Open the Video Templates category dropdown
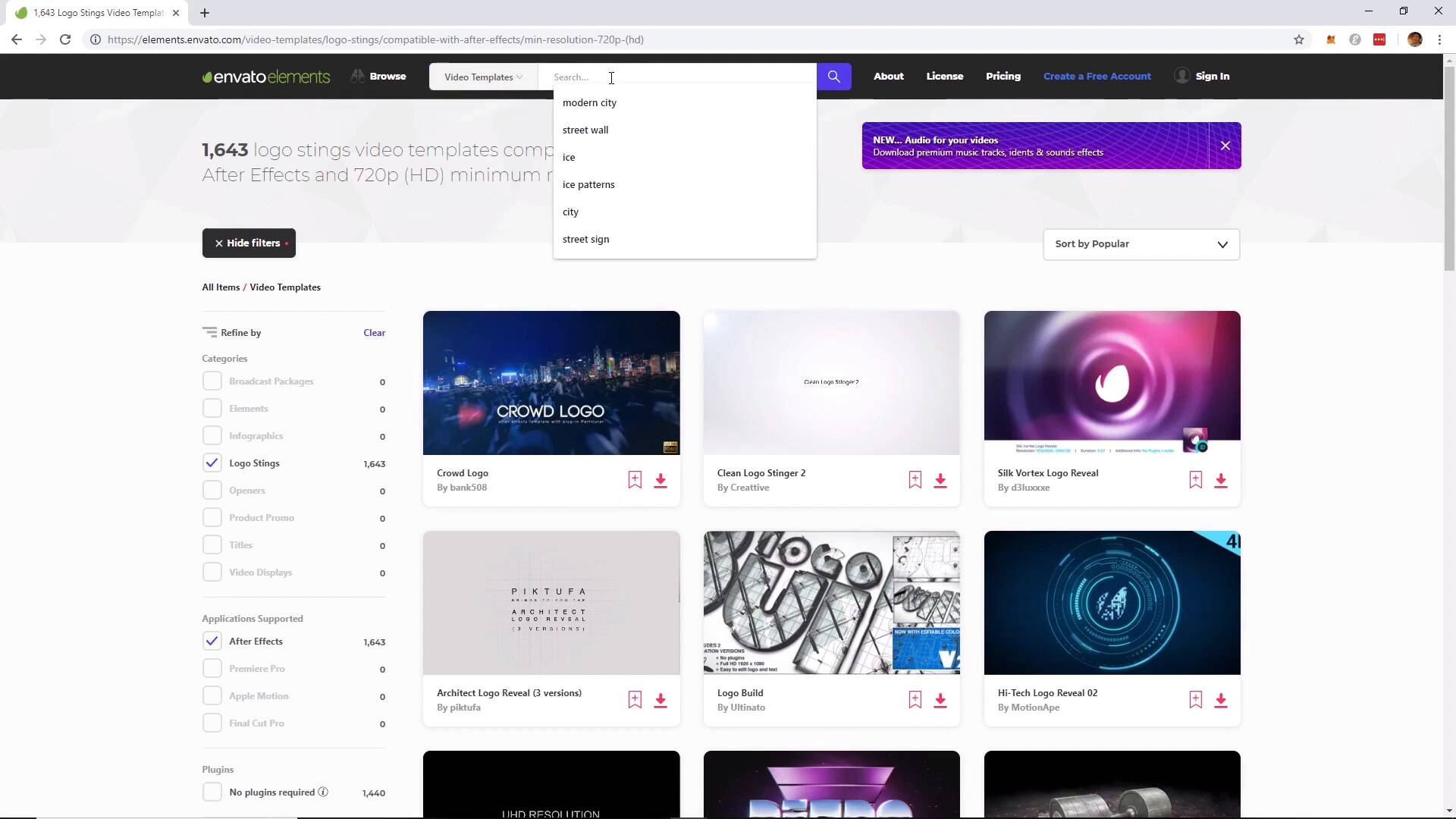Image resolution: width=1456 pixels, height=819 pixels. click(483, 77)
